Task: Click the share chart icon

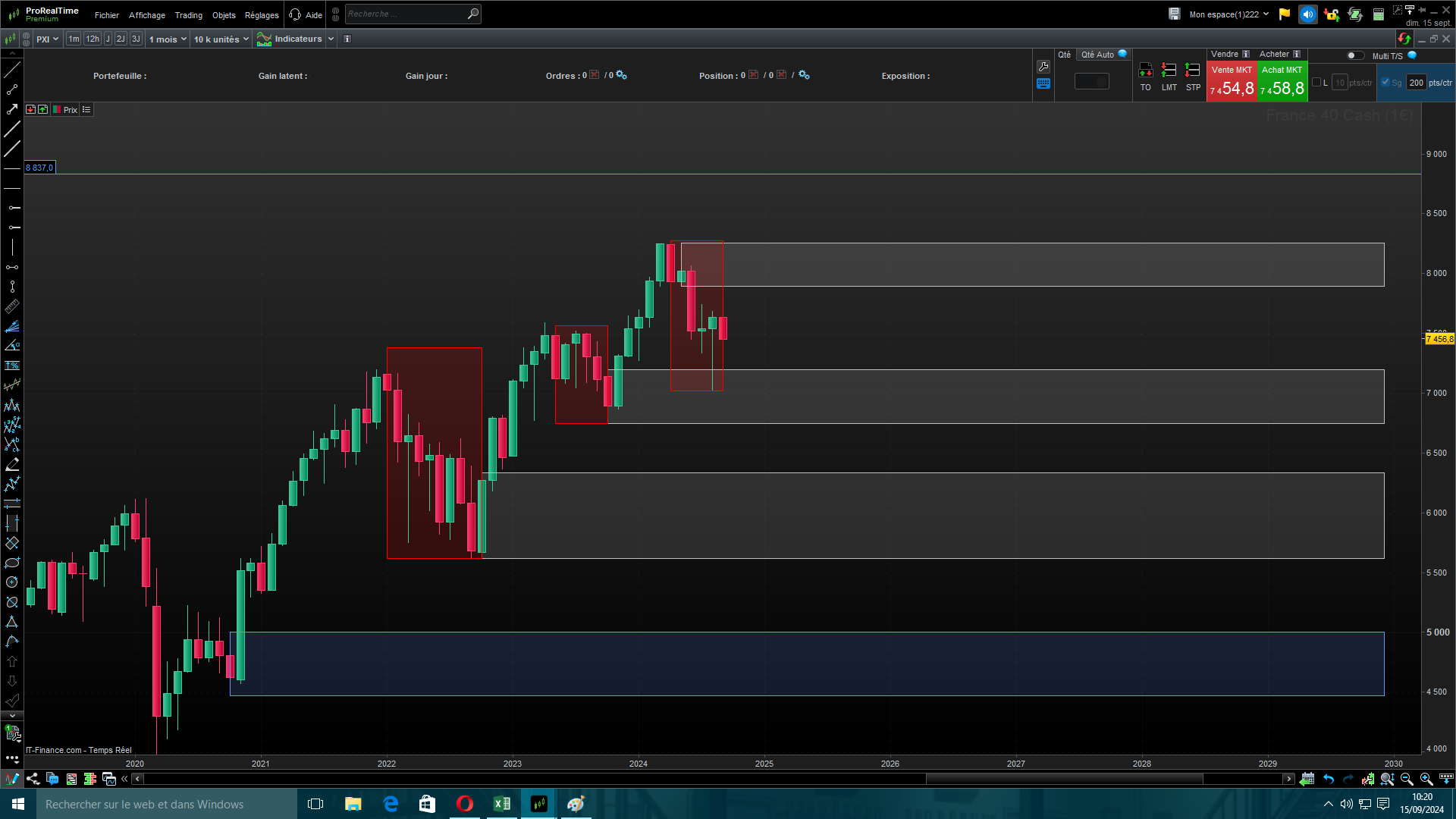Action: 33,779
